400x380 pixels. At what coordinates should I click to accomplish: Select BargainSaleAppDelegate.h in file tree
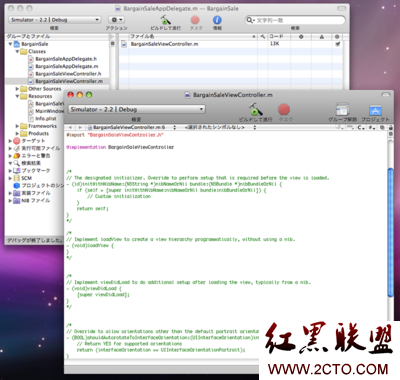pyautogui.click(x=66, y=59)
